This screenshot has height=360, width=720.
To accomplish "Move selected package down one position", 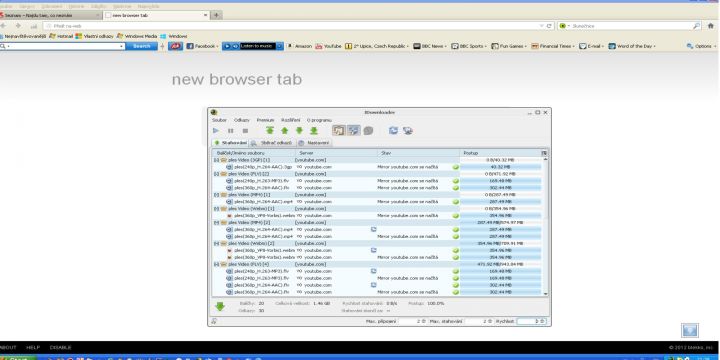I will [299, 131].
